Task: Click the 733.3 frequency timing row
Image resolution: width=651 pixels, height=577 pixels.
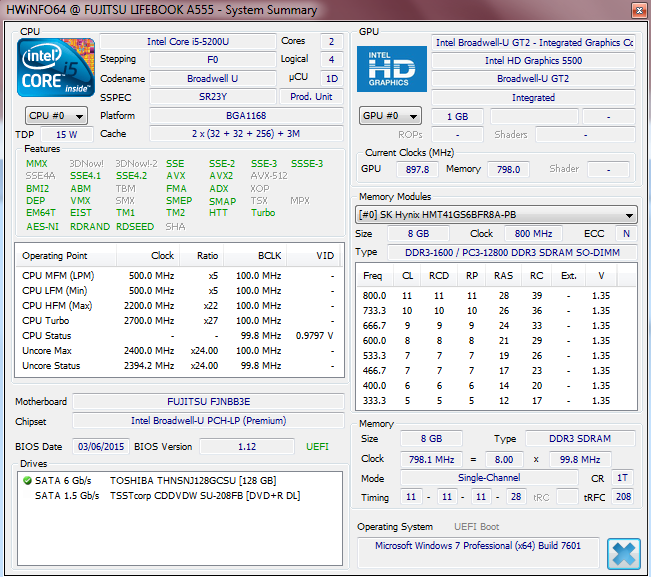Action: 496,311
